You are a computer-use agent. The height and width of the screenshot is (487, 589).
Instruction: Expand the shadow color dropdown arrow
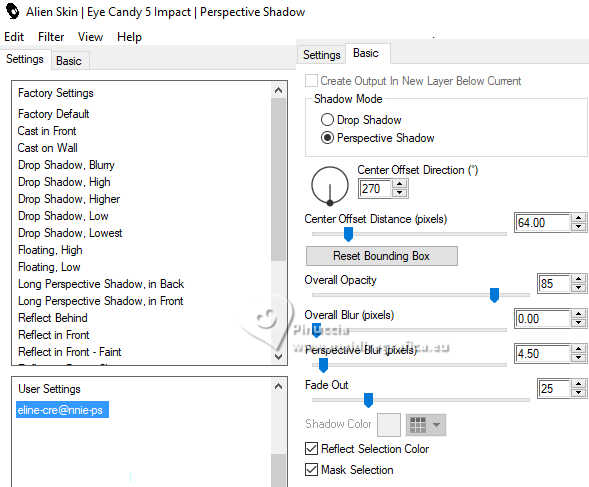coord(436,425)
